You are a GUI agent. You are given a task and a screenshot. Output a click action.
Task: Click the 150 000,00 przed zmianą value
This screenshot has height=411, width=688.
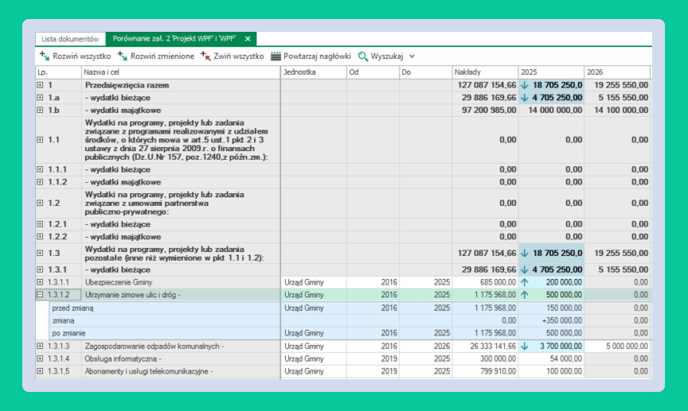click(x=564, y=308)
